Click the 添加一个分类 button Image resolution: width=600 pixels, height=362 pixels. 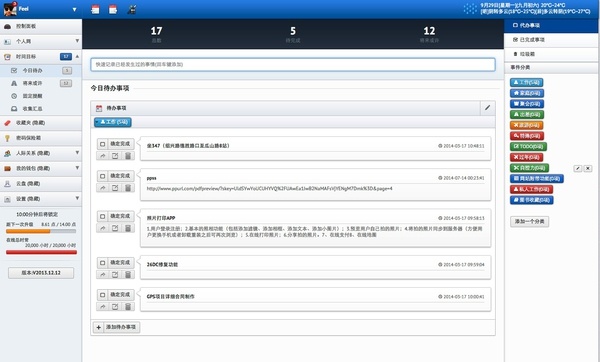click(530, 222)
